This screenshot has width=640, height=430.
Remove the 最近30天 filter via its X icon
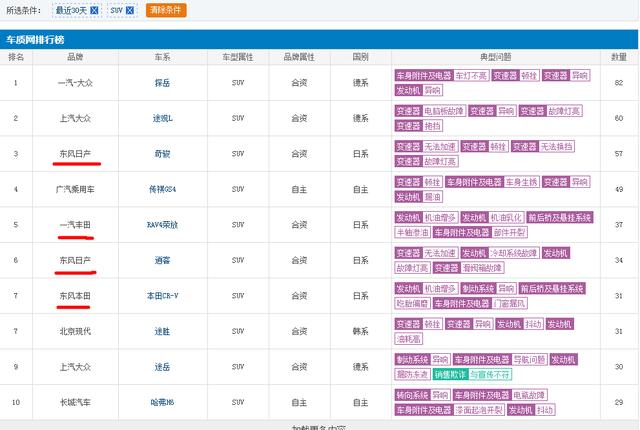tap(94, 10)
